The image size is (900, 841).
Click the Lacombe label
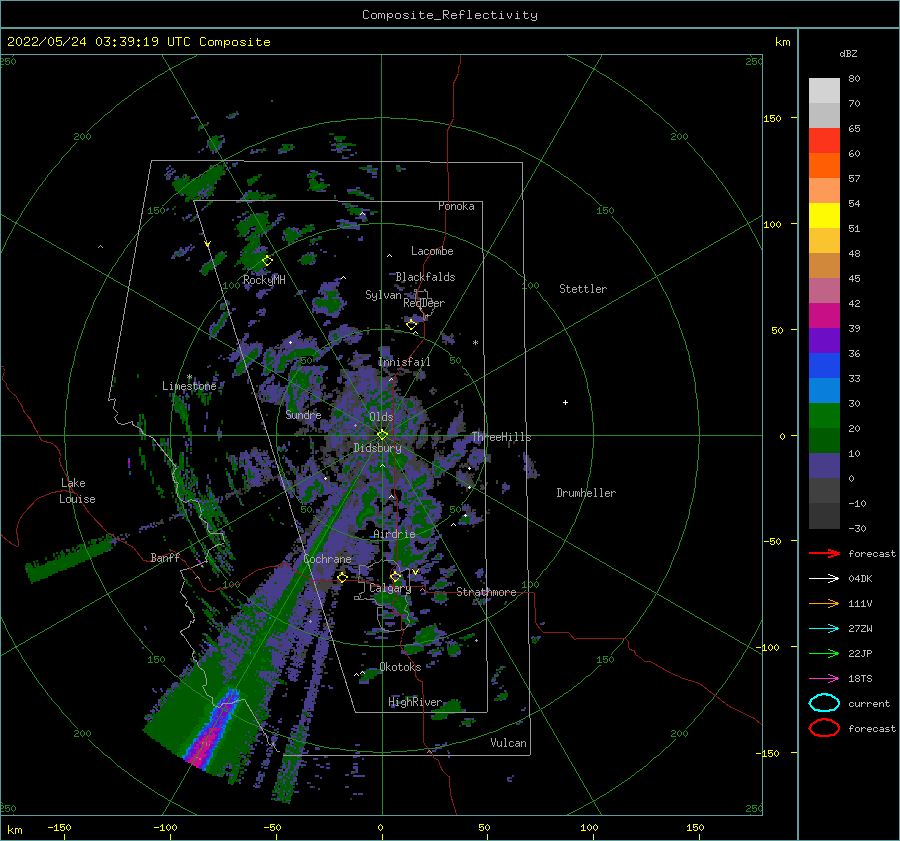(x=432, y=251)
